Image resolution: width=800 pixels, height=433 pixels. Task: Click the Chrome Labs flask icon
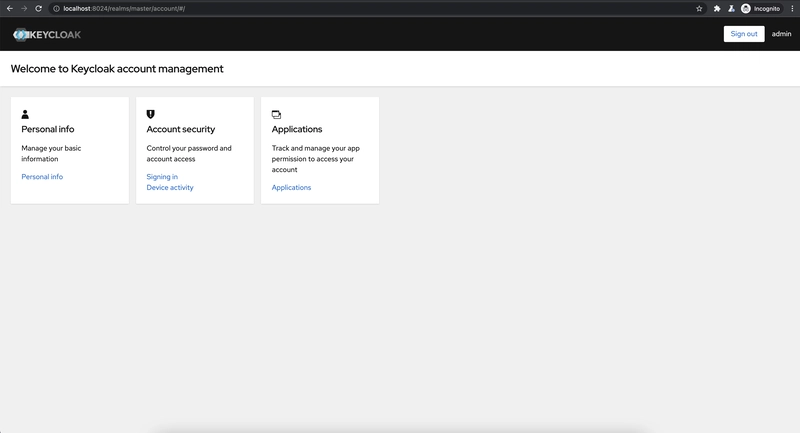(x=731, y=8)
